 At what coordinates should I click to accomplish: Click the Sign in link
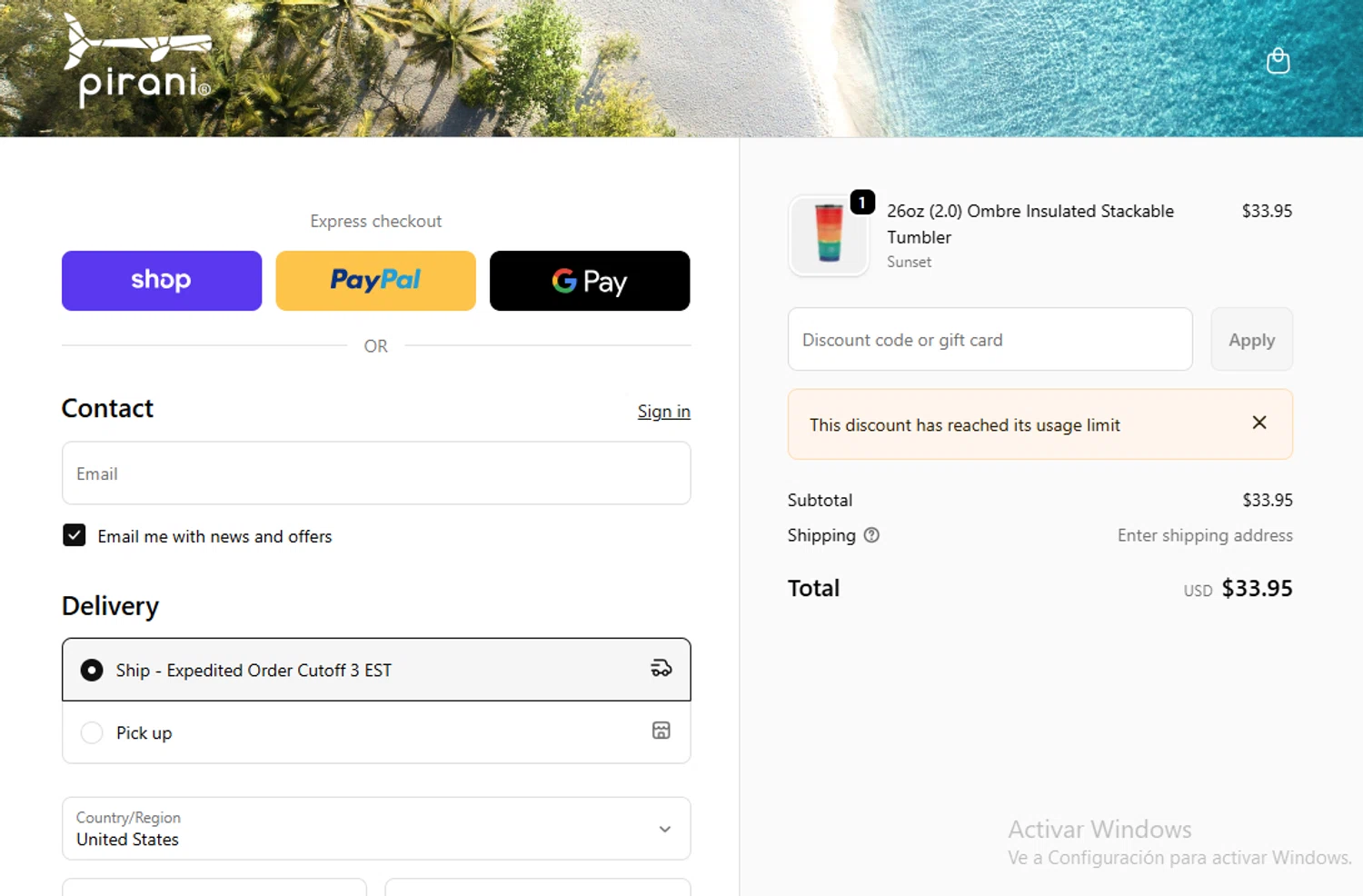pyautogui.click(x=664, y=412)
